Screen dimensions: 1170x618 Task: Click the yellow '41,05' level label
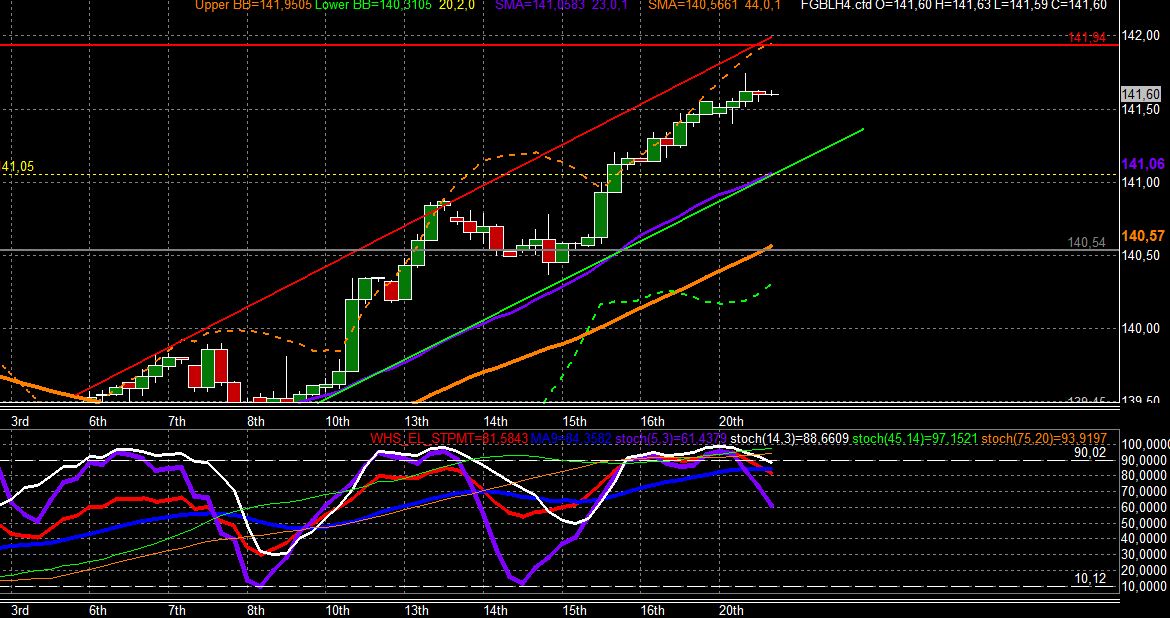click(x=17, y=167)
